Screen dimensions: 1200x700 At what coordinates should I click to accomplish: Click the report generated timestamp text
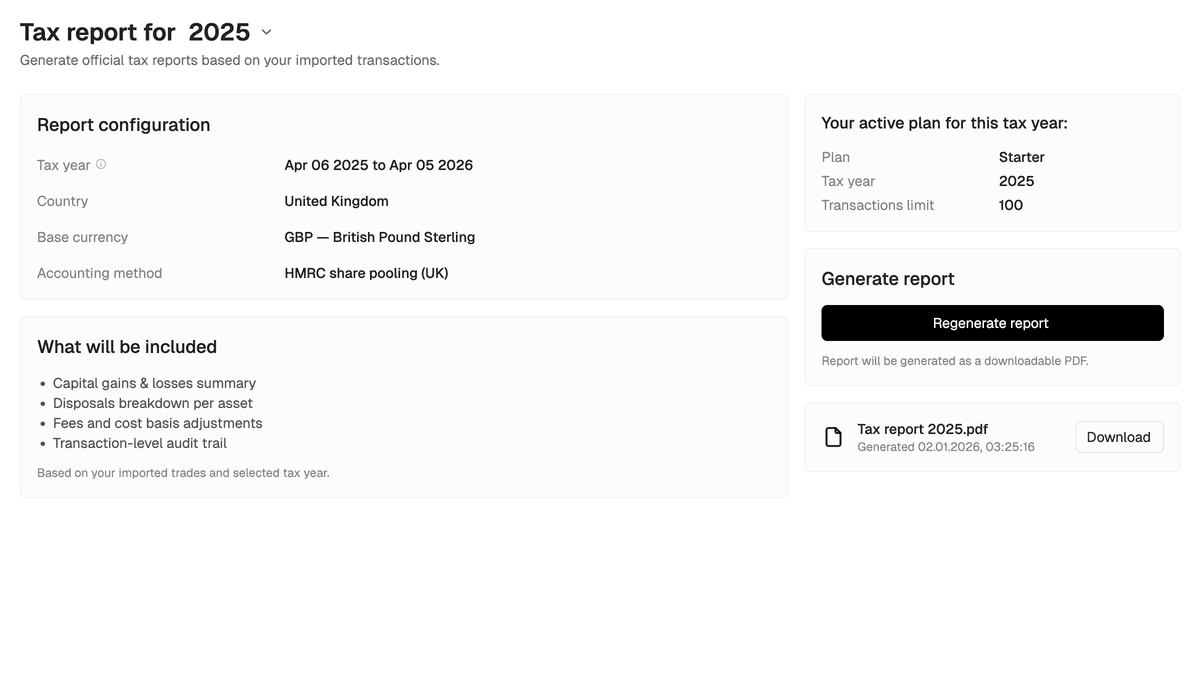tap(945, 447)
